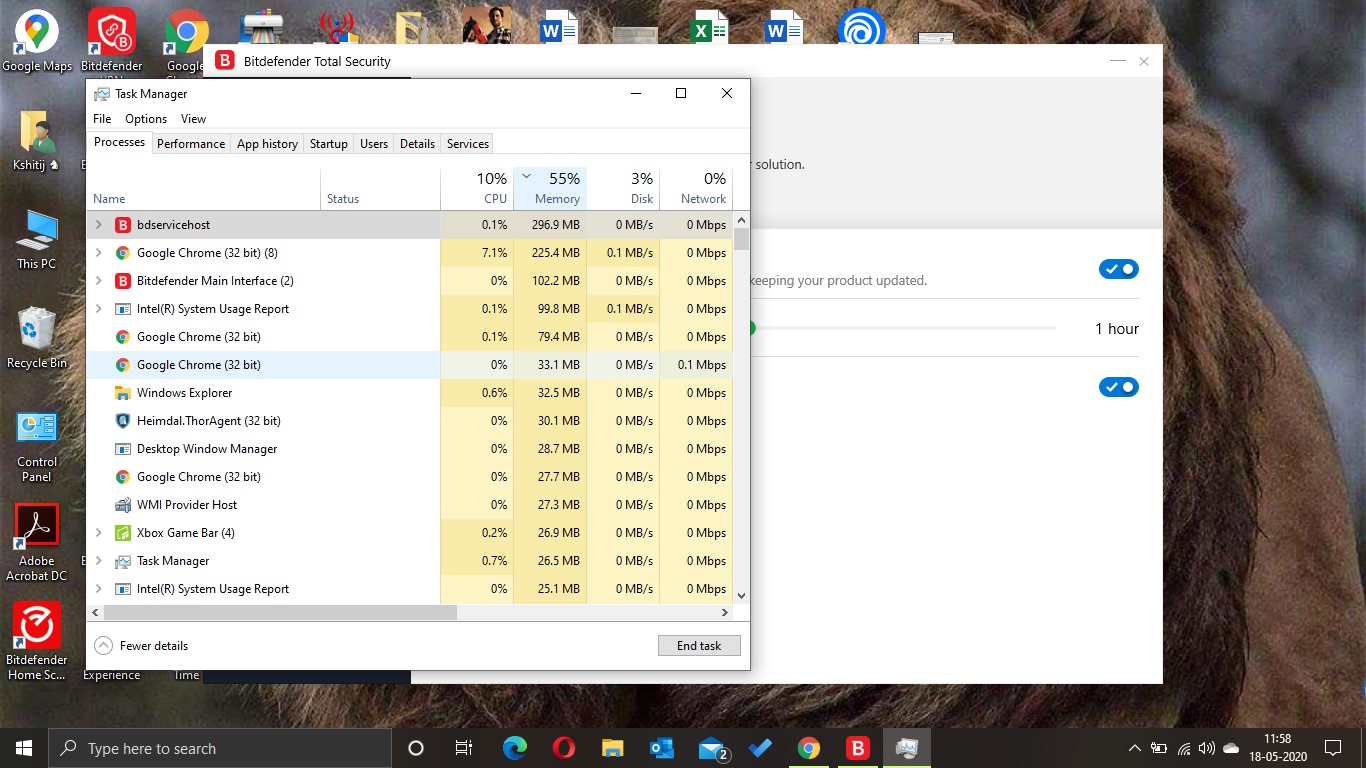Select the Kshitij user folder on the desktop

click(36, 140)
